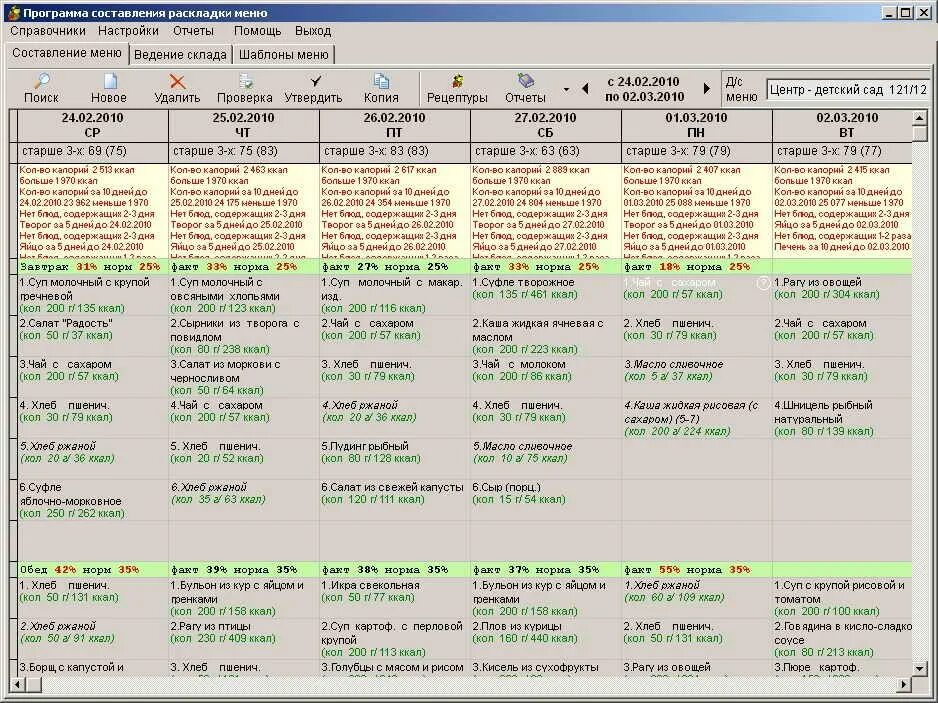Select the 02.03.2010 ВТ column header
Image resolution: width=938 pixels, height=703 pixels.
[x=842, y=125]
